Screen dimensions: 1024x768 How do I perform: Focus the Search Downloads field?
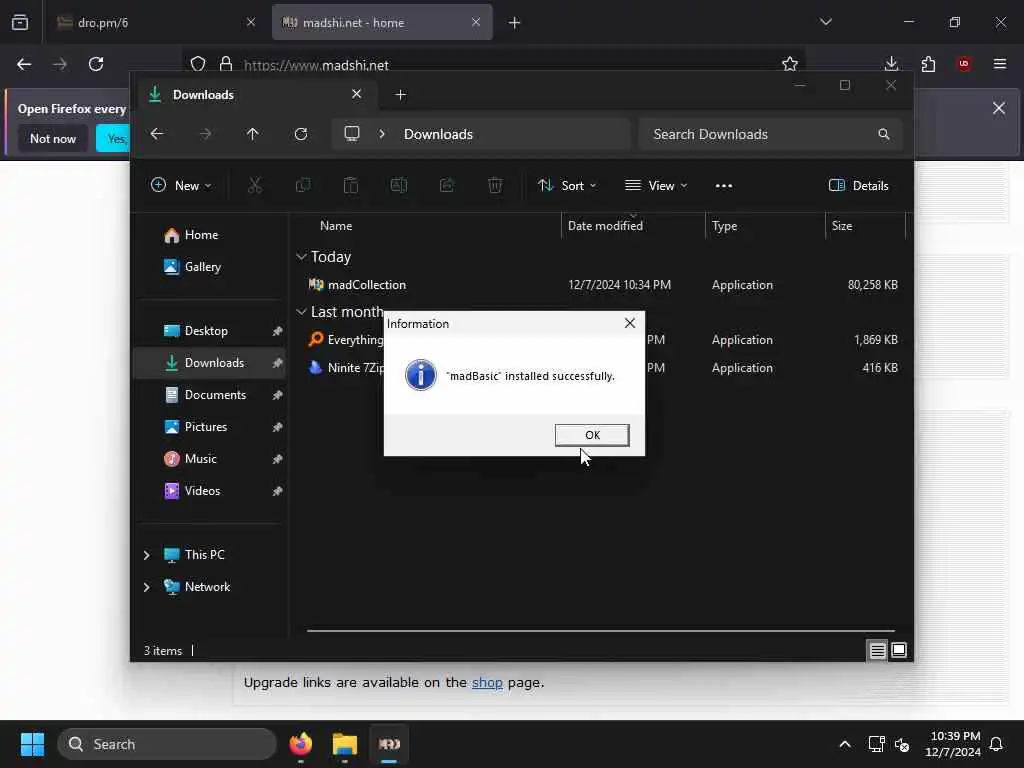pos(771,134)
